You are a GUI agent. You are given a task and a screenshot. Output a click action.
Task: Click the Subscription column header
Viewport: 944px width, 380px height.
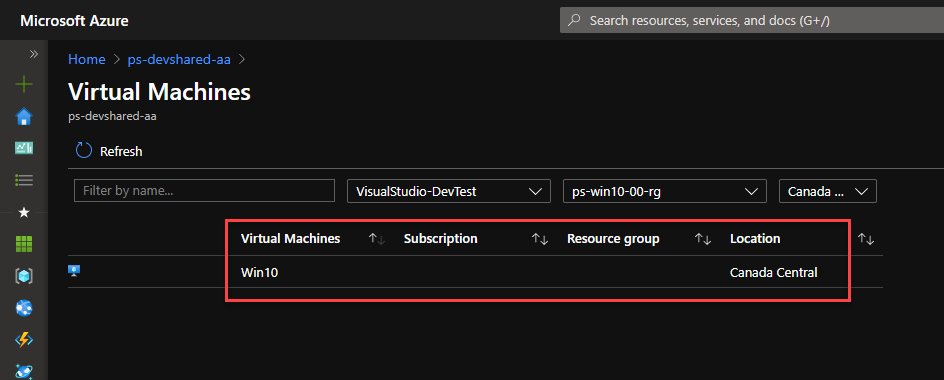click(x=441, y=238)
